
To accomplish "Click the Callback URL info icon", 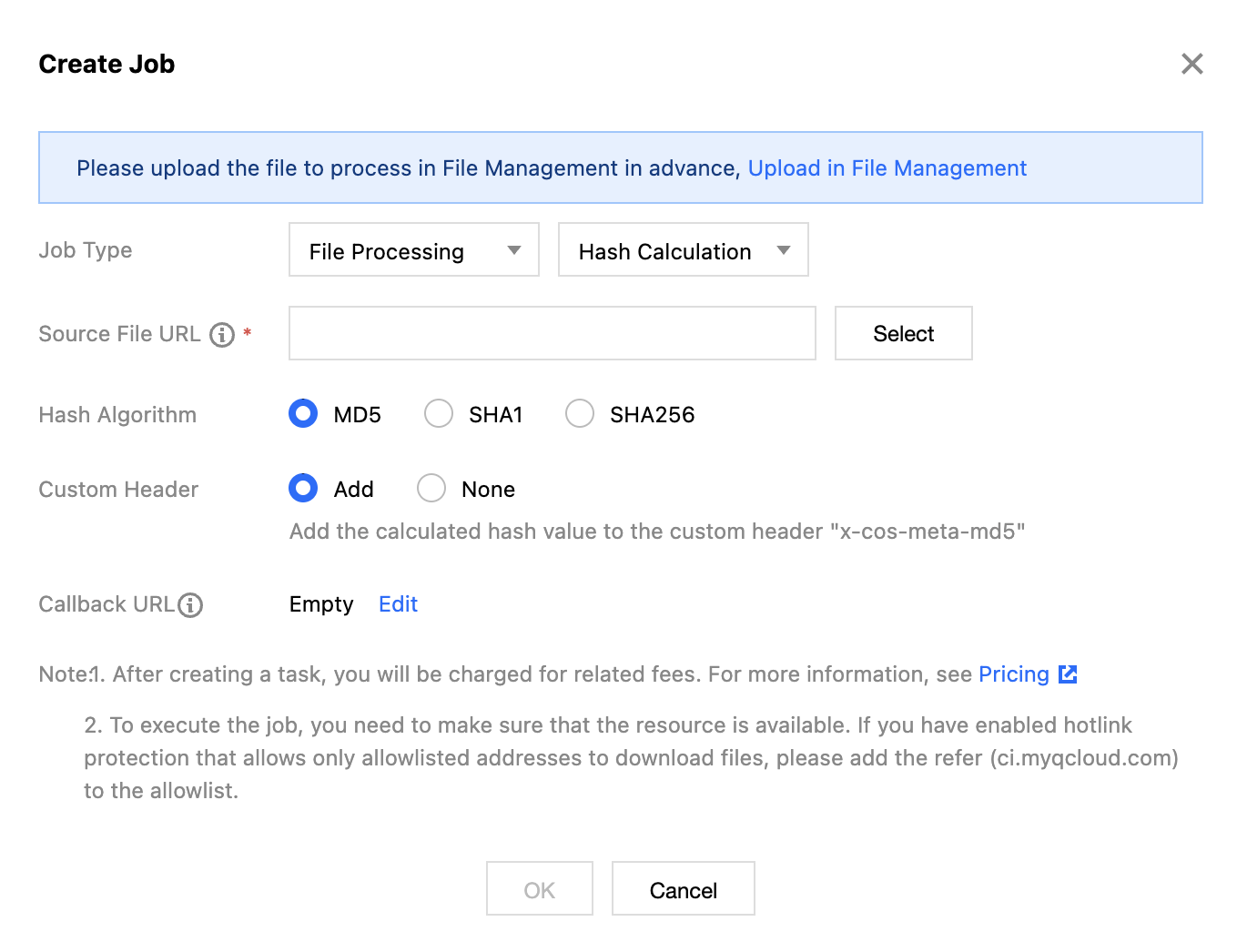I will [190, 605].
